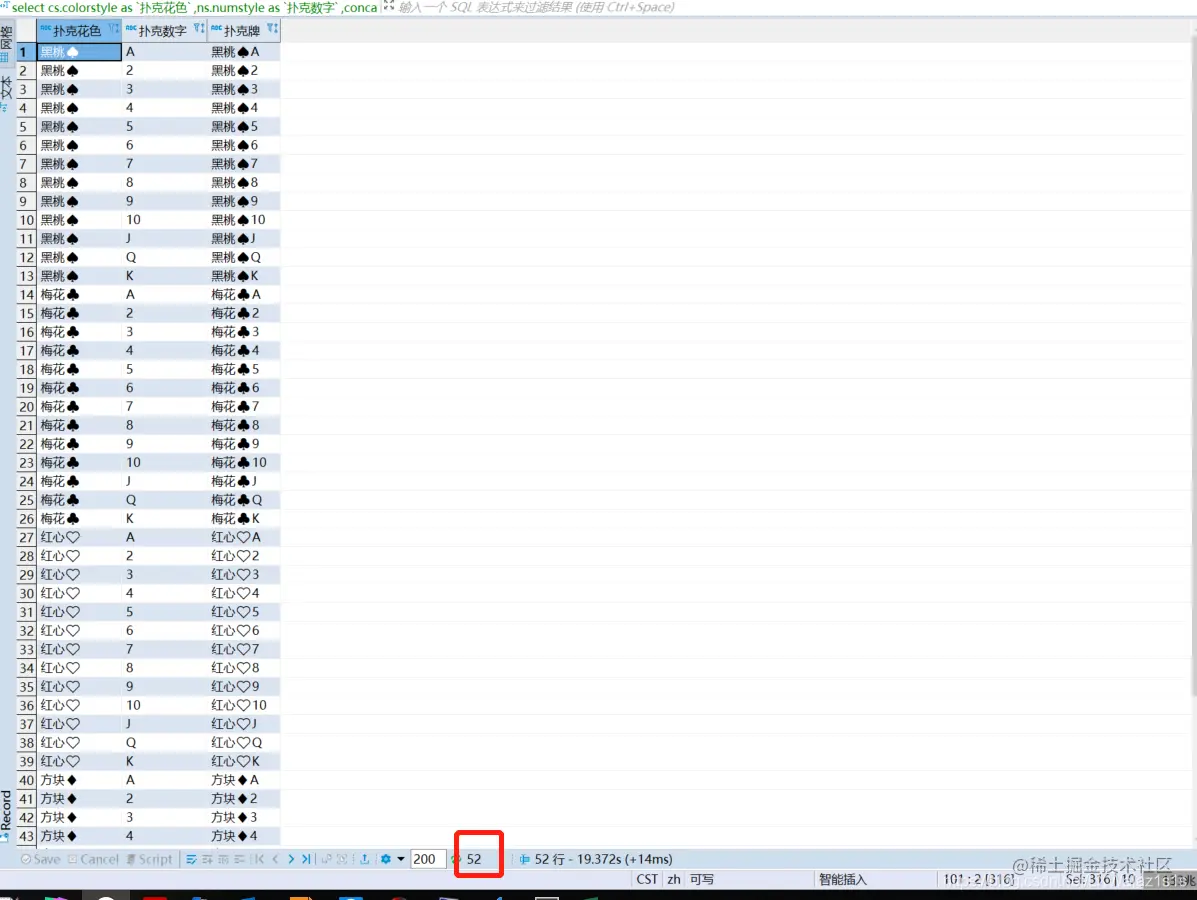Select the 扑克数字 cell 'K' in row 39
Screen dimensions: 1197x900
click(164, 761)
